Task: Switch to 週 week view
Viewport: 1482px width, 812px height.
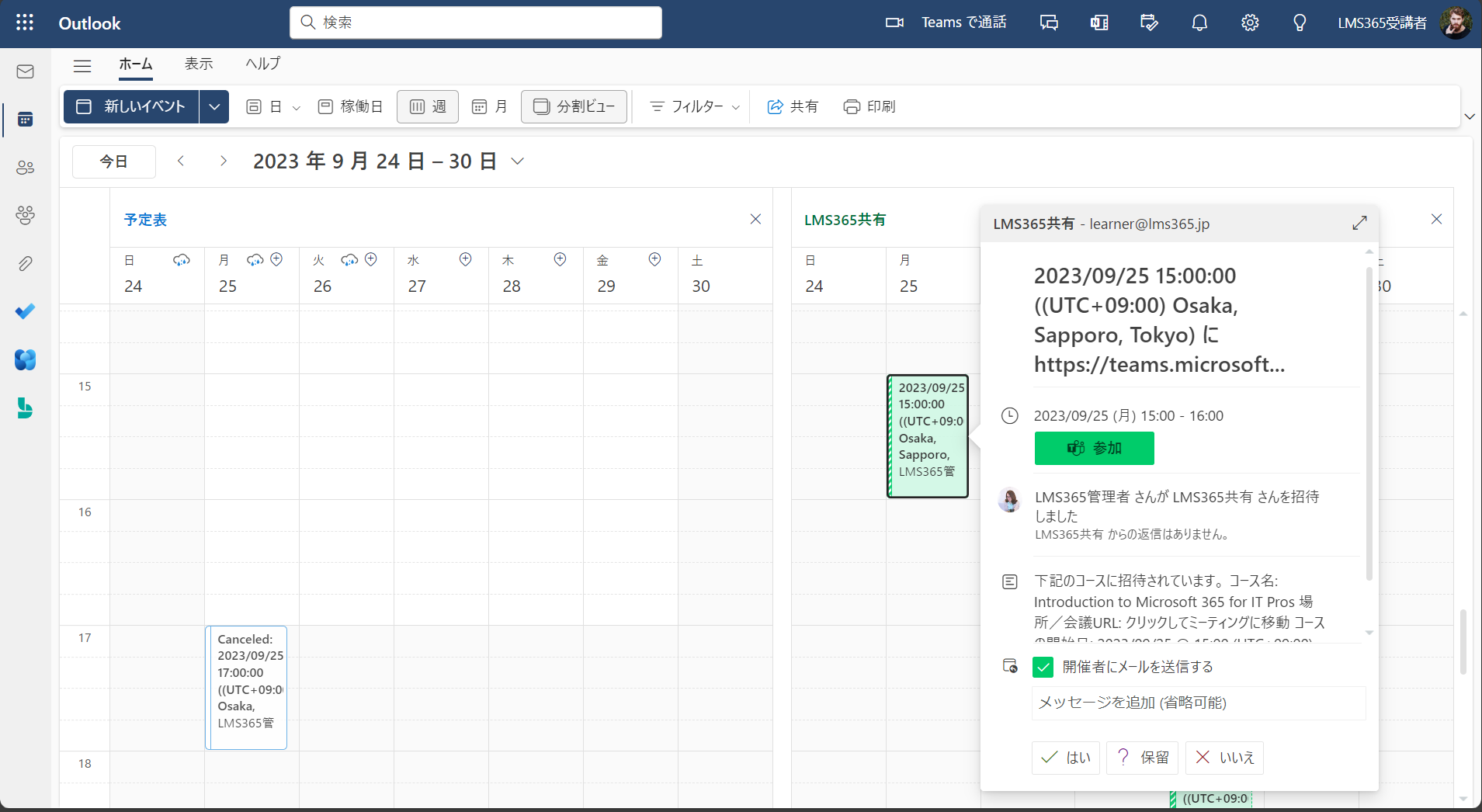Action: tap(428, 106)
